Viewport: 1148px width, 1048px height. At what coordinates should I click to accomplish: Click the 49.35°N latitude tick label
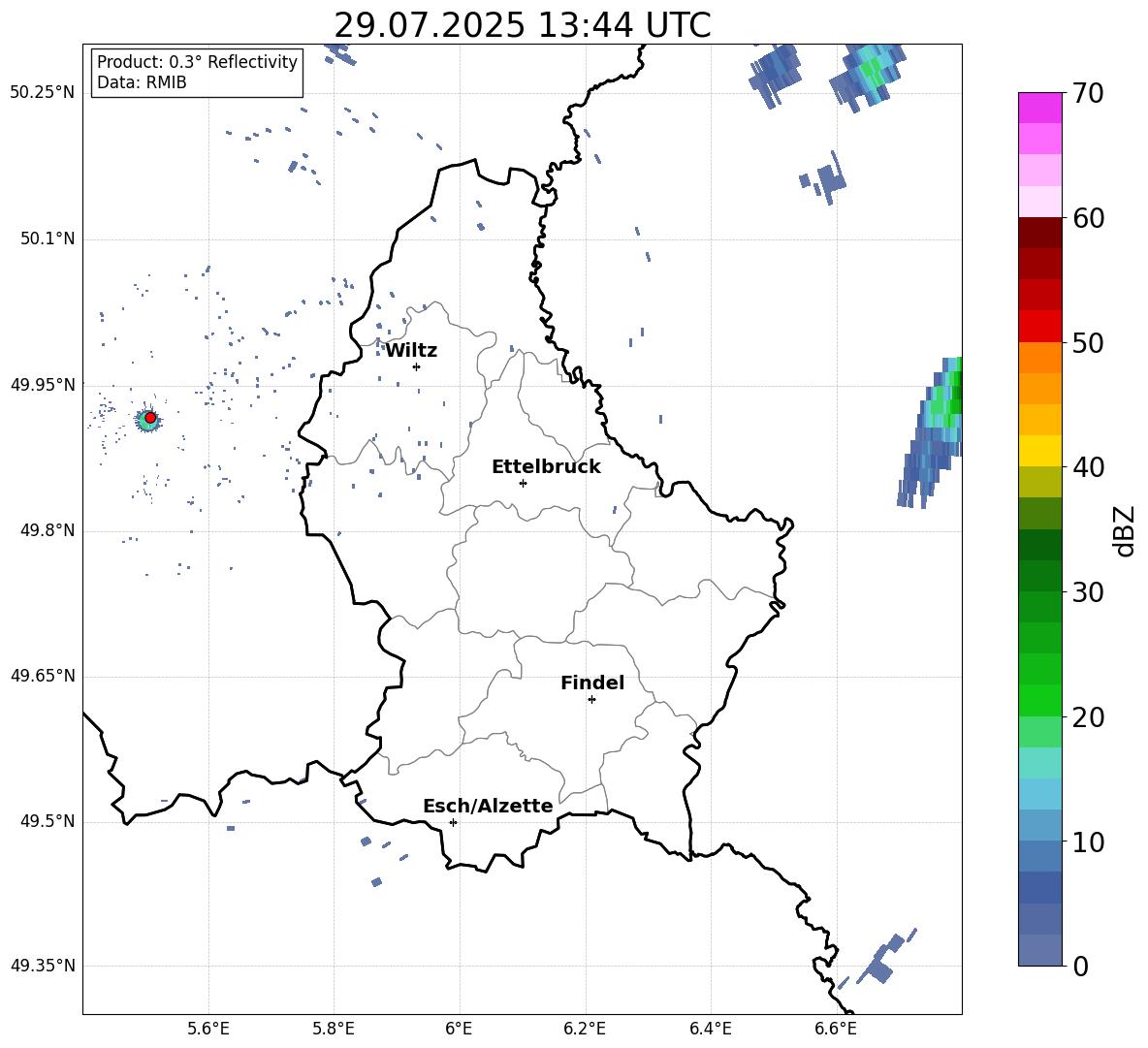(43, 966)
